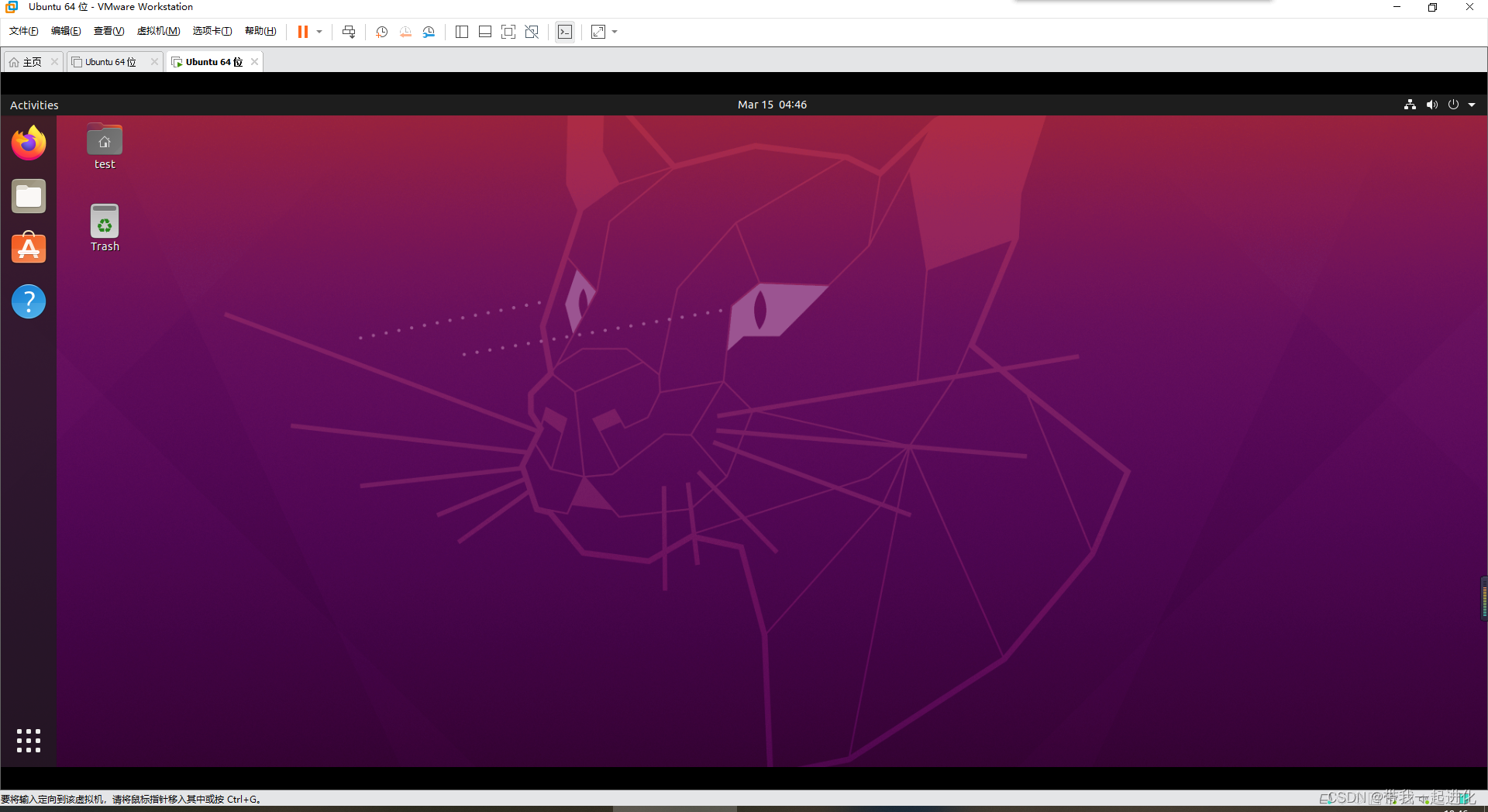Open the 帮助(H) menu

[260, 31]
